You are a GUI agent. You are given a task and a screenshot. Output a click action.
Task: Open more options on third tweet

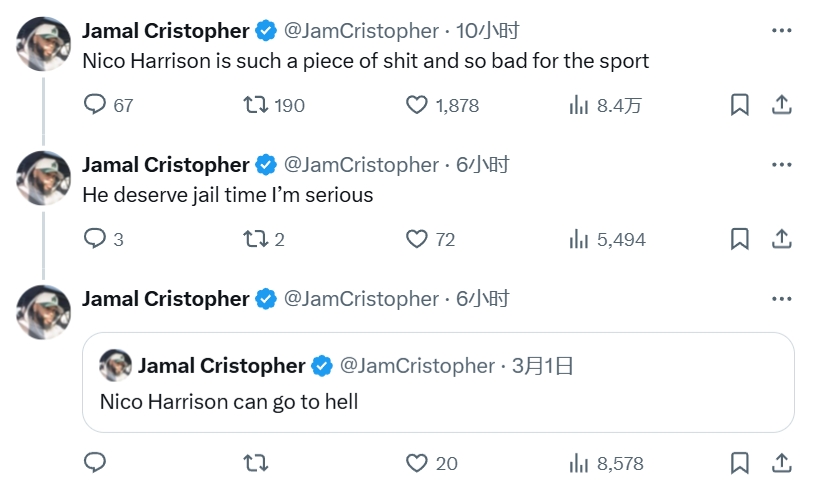[781, 299]
